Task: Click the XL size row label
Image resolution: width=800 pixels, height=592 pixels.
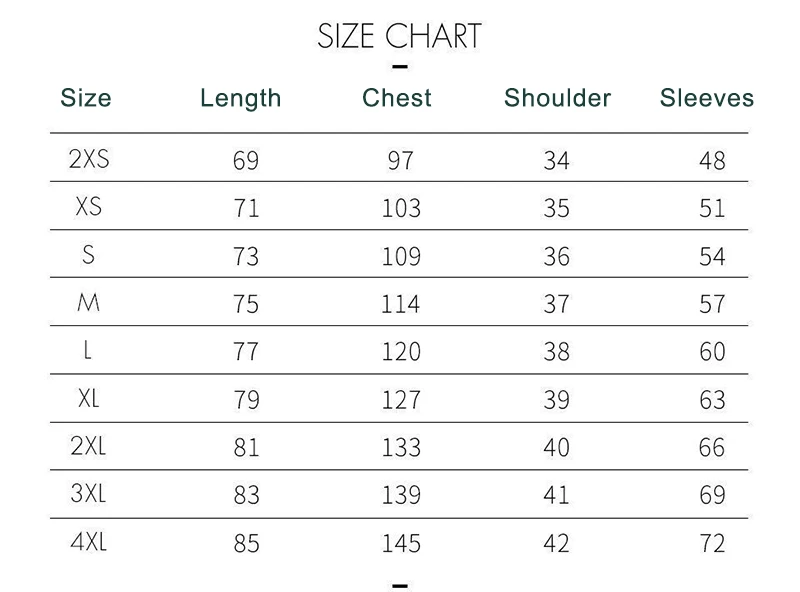Action: point(88,398)
